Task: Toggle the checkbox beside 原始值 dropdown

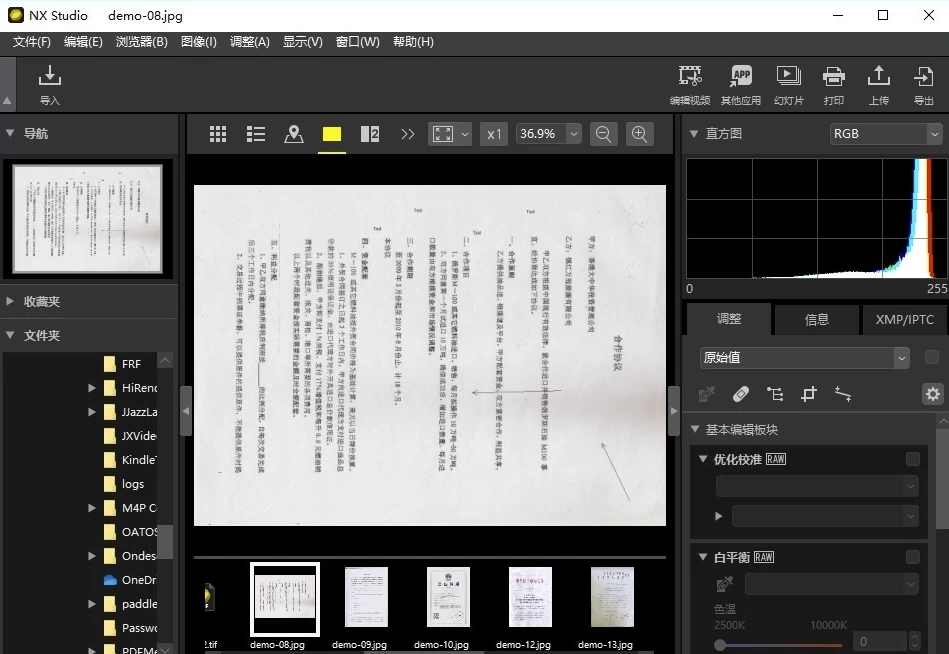Action: click(x=929, y=357)
